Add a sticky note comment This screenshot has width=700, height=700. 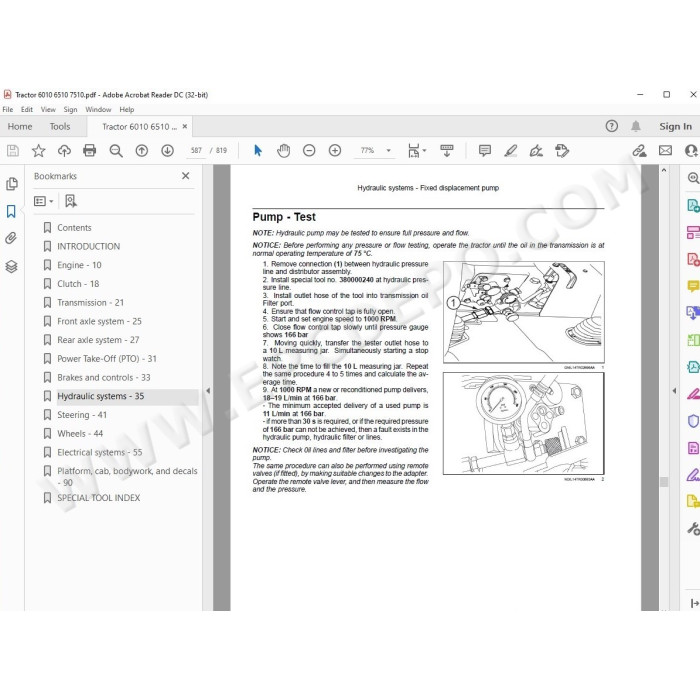click(485, 150)
